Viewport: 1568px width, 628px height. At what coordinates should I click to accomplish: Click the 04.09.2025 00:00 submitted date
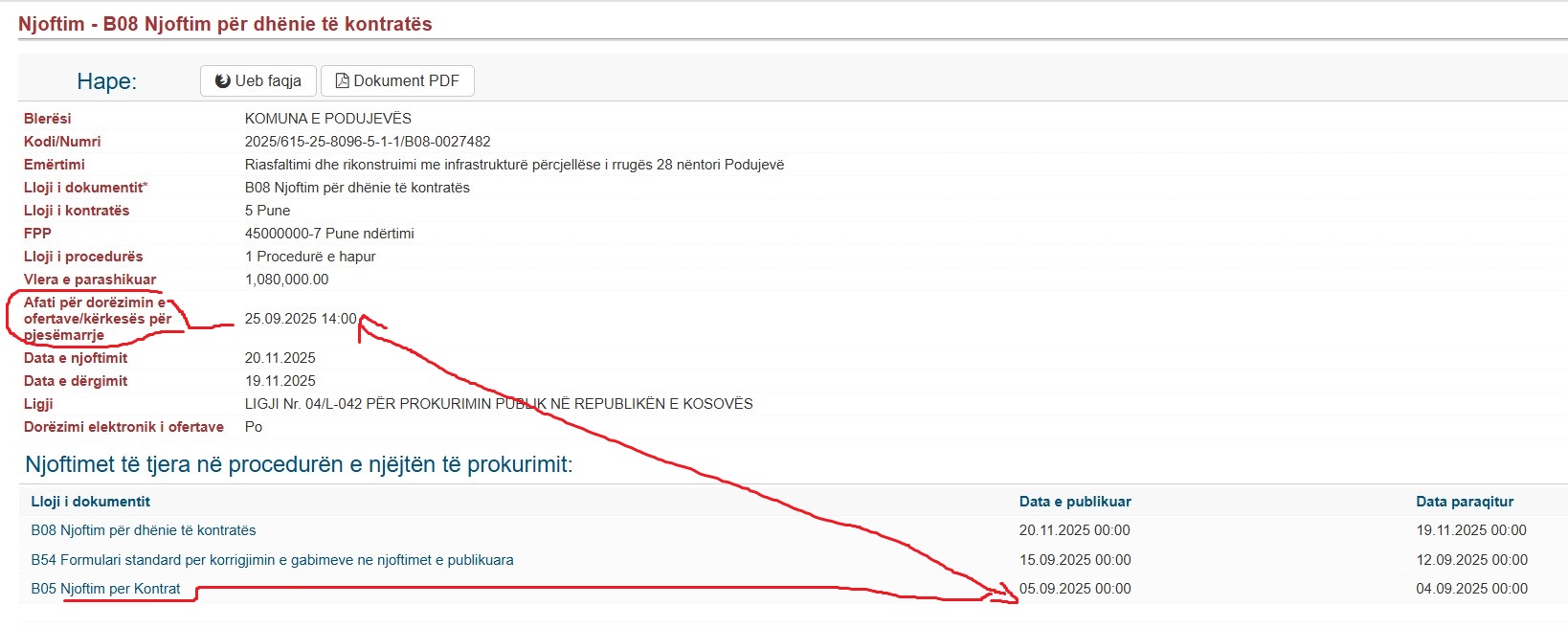pos(1471,589)
